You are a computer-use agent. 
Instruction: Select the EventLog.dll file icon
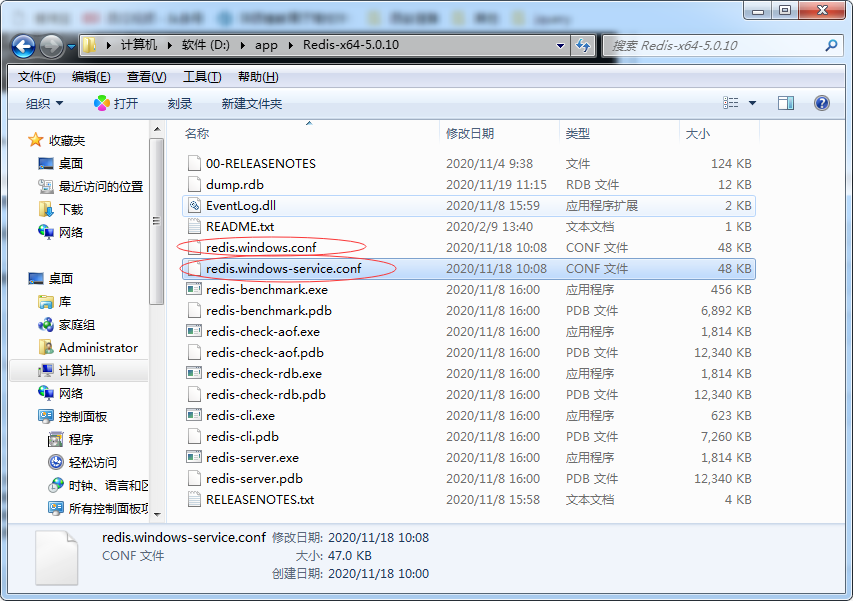pos(194,205)
